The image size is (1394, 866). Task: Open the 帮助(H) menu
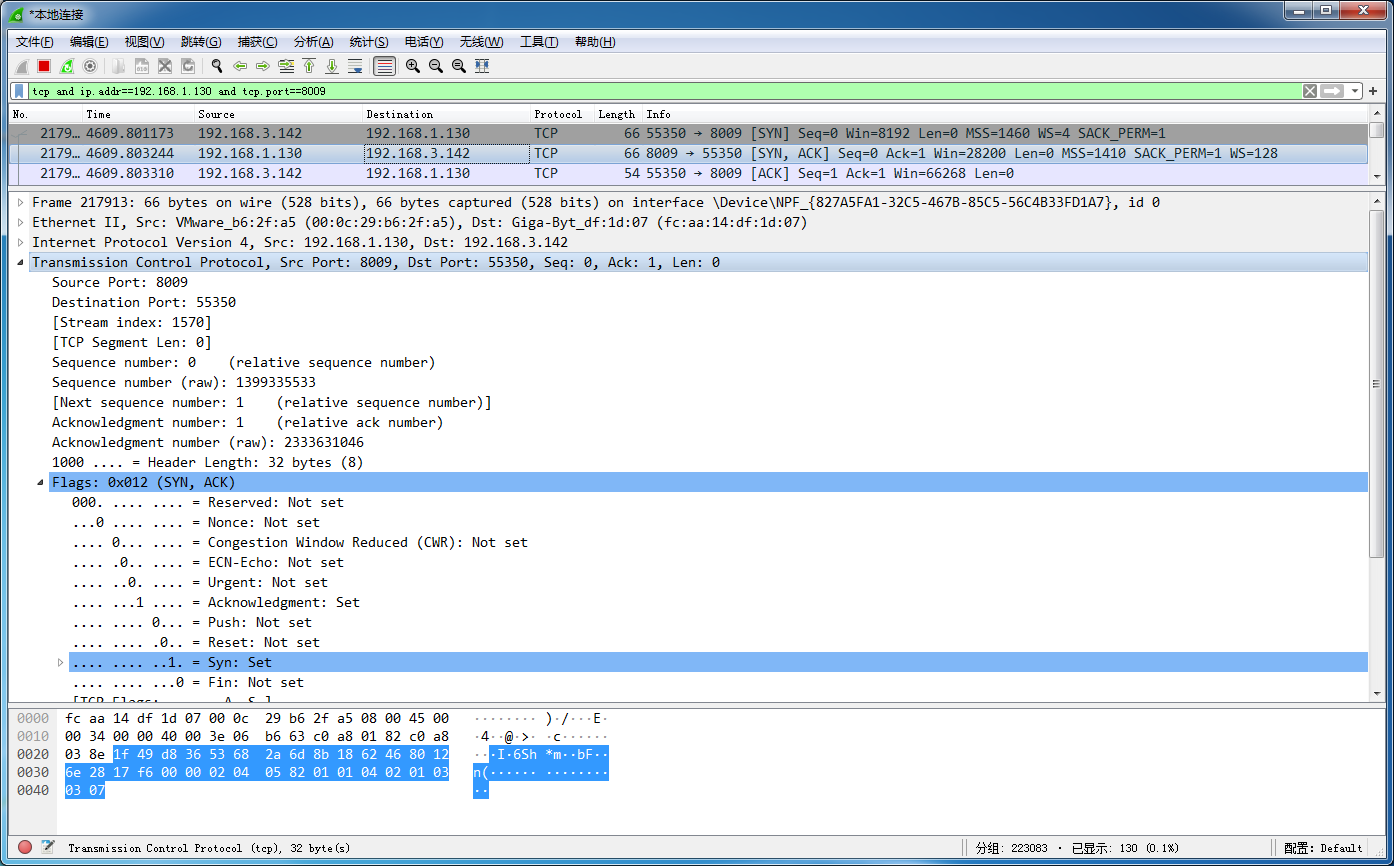(x=595, y=42)
